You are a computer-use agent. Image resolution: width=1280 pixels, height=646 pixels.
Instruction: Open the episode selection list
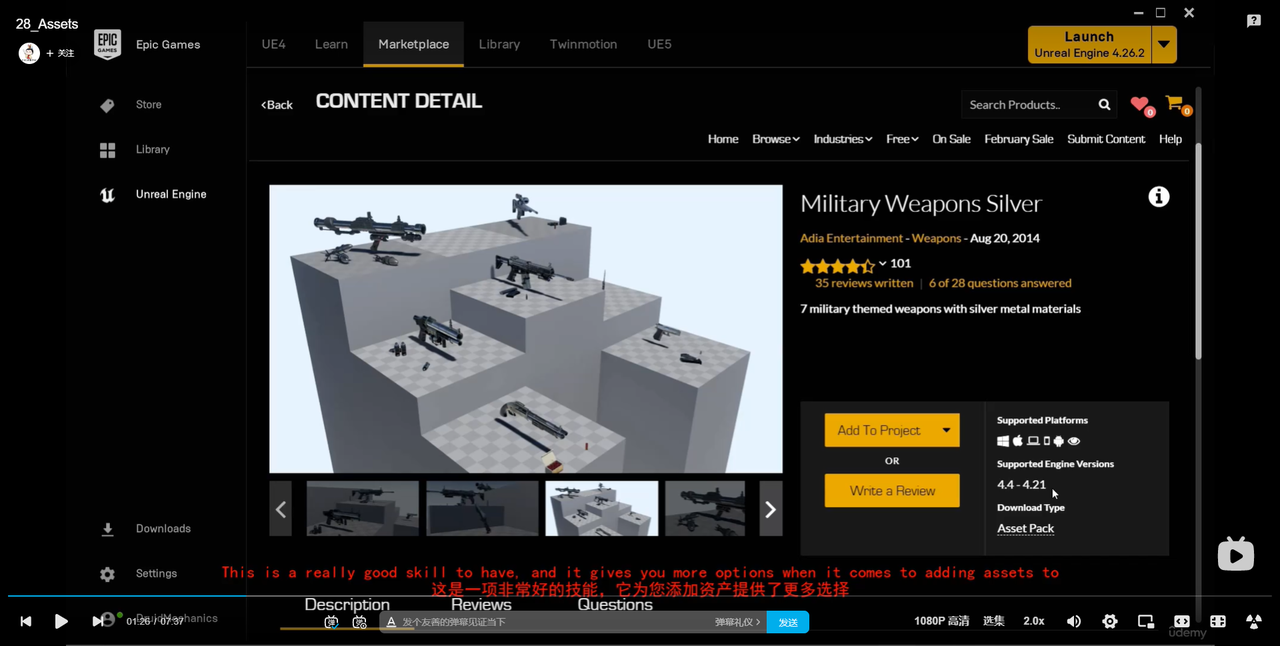pos(993,621)
